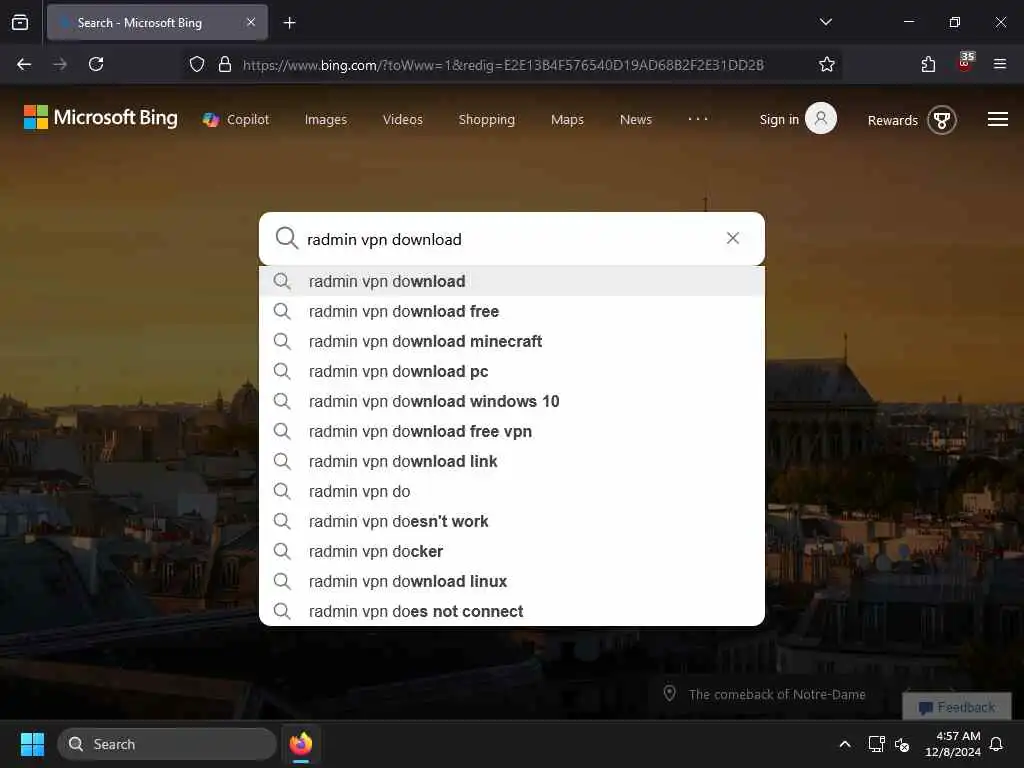
Task: Select the "radmin vpn do" suggestion
Action: (x=511, y=492)
